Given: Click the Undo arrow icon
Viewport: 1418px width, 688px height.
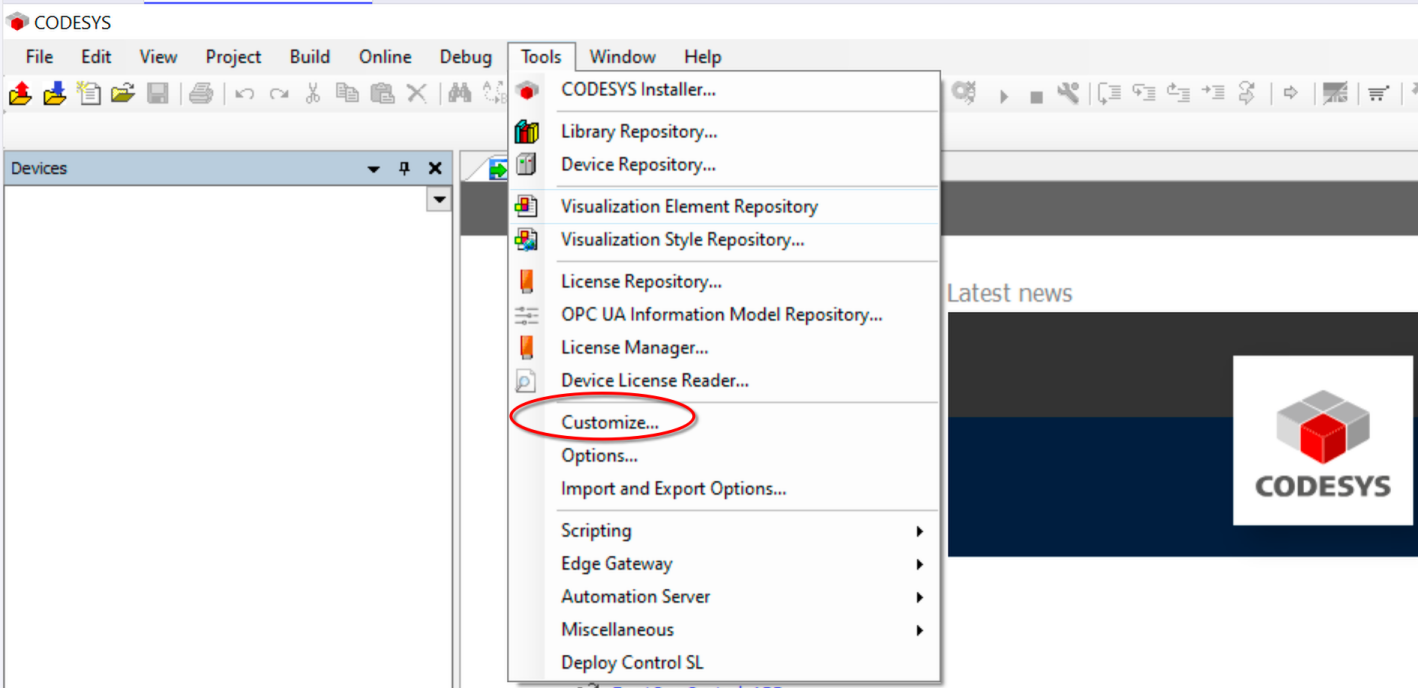Looking at the screenshot, I should point(244,94).
